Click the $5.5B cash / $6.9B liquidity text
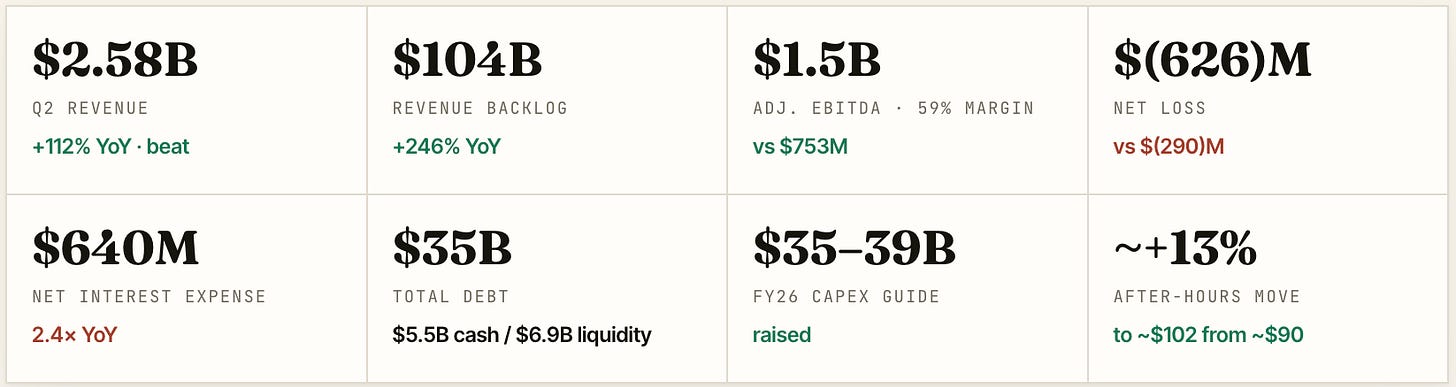The height and width of the screenshot is (387, 1456). (x=522, y=335)
